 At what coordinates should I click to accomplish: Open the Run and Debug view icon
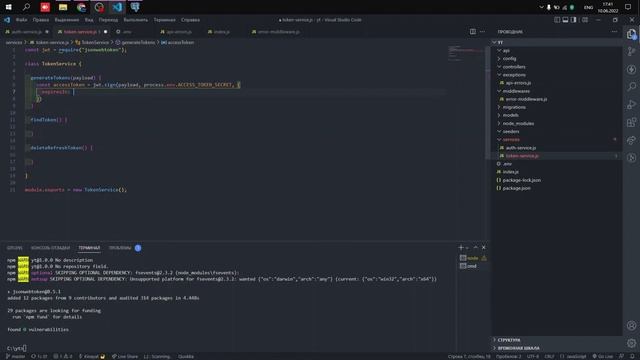click(631, 104)
